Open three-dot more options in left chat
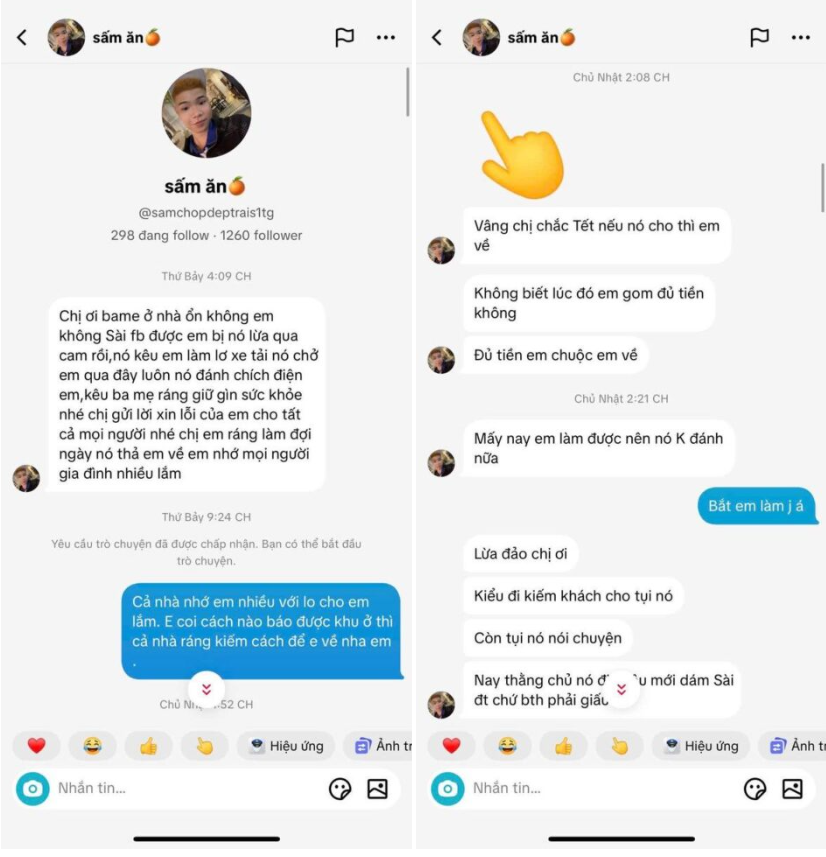The image size is (826, 857). click(386, 38)
